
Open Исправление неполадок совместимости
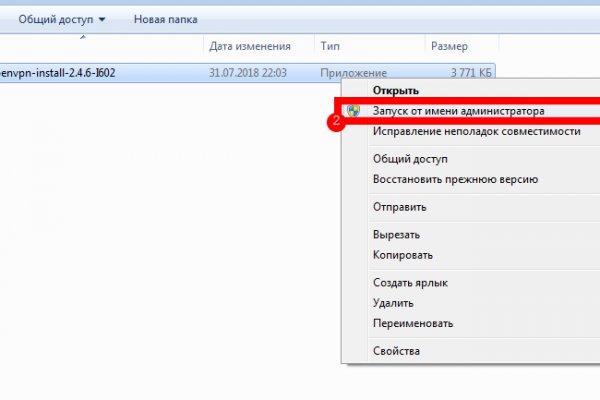tap(476, 131)
